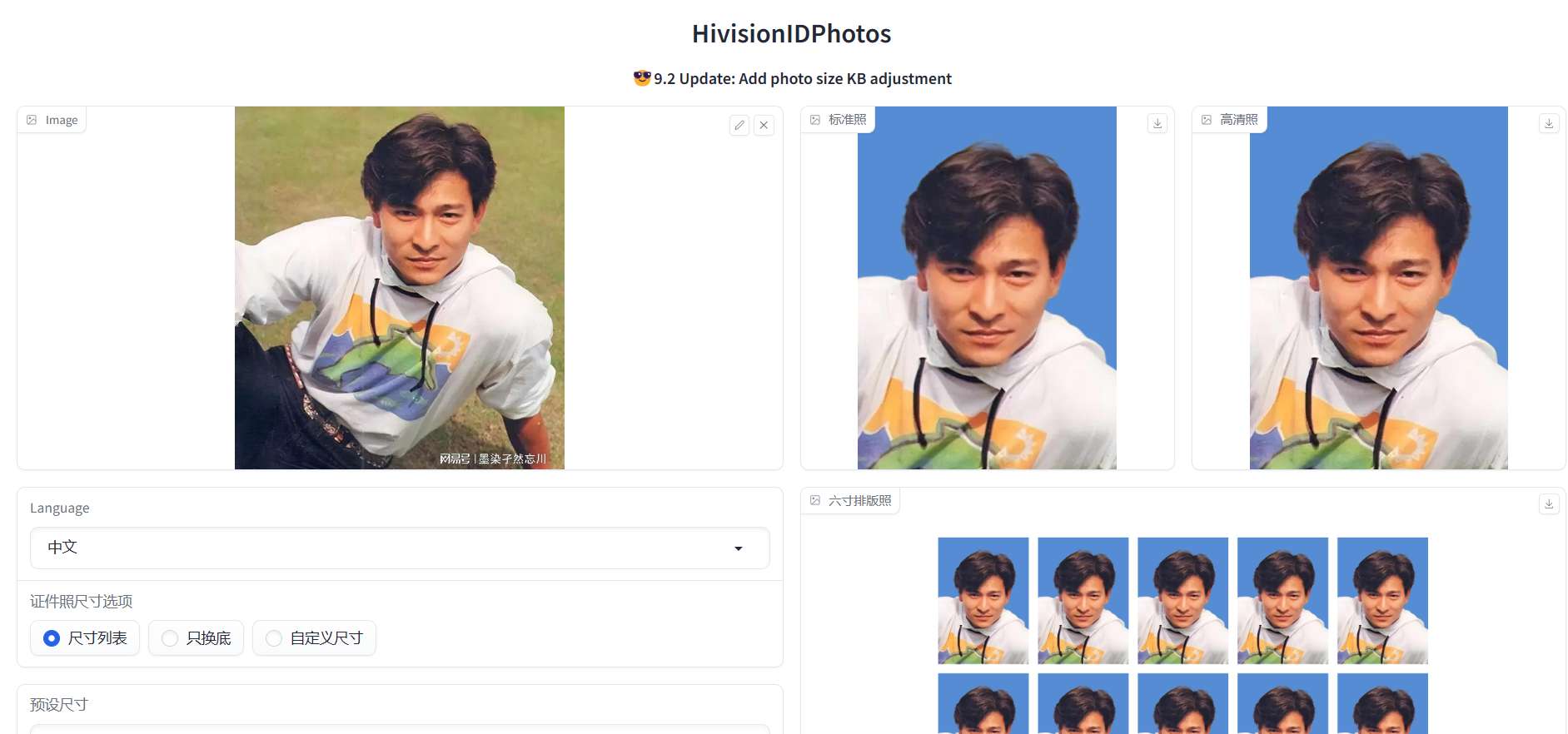Click the 预设尺寸 label
This screenshot has width=1568, height=734.
coord(59,705)
